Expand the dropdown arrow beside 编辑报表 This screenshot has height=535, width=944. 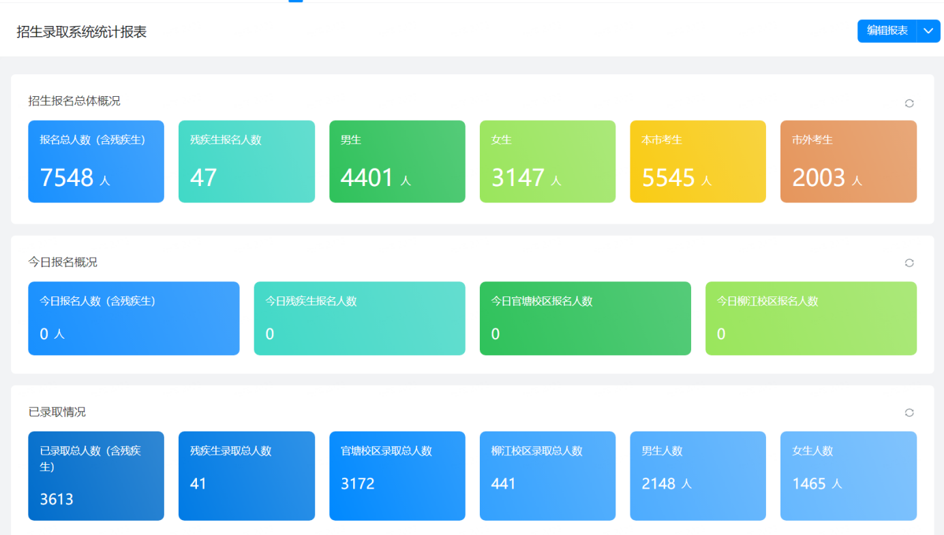coord(928,31)
